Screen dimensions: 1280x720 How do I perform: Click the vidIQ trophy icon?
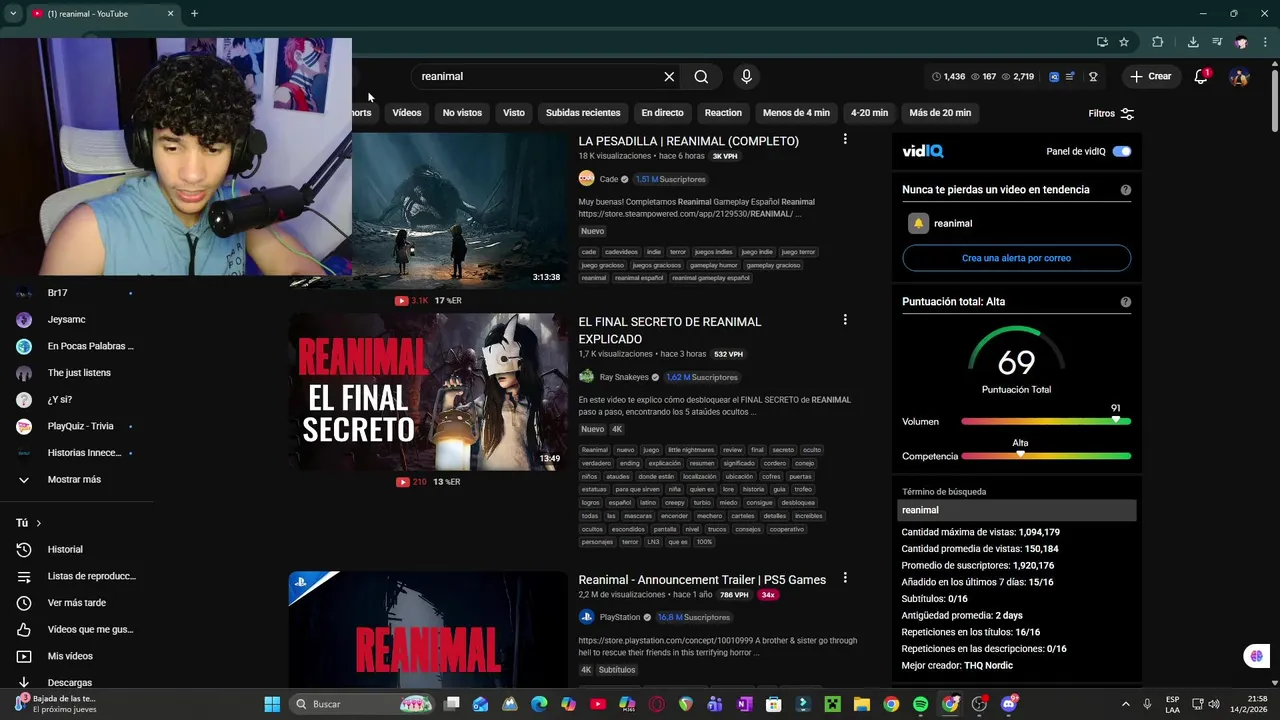tap(1093, 76)
